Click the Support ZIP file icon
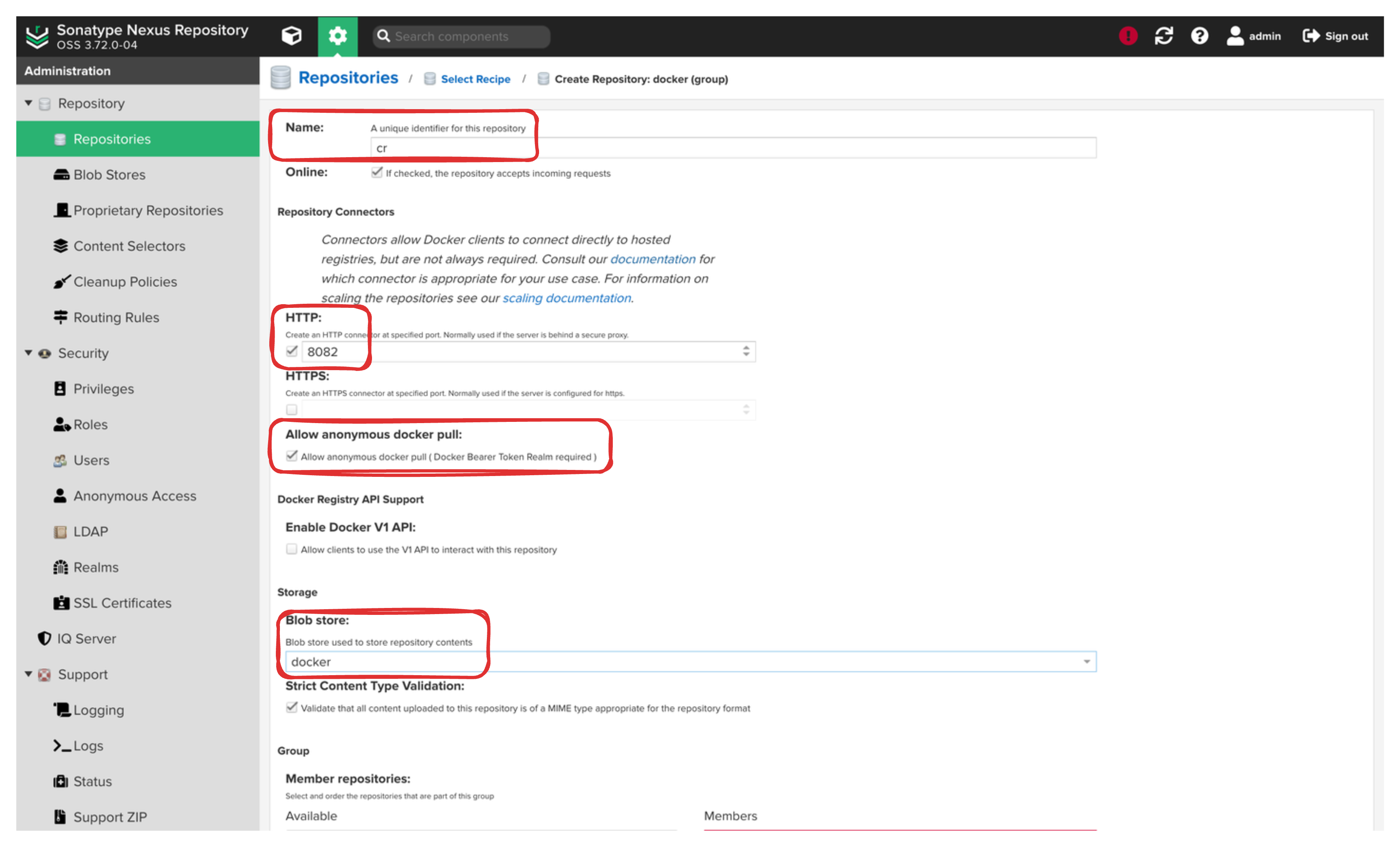1400x847 pixels. pyautogui.click(x=59, y=817)
